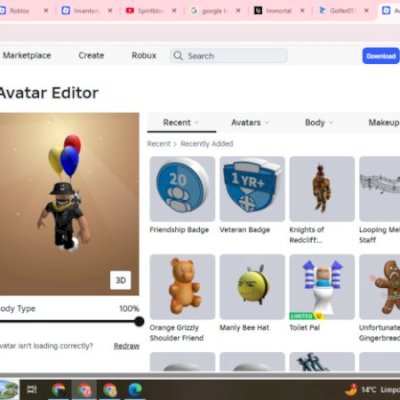This screenshot has width=400, height=400.
Task: Select the Toilet Pal limited item thumbnail
Action: pyautogui.click(x=322, y=287)
